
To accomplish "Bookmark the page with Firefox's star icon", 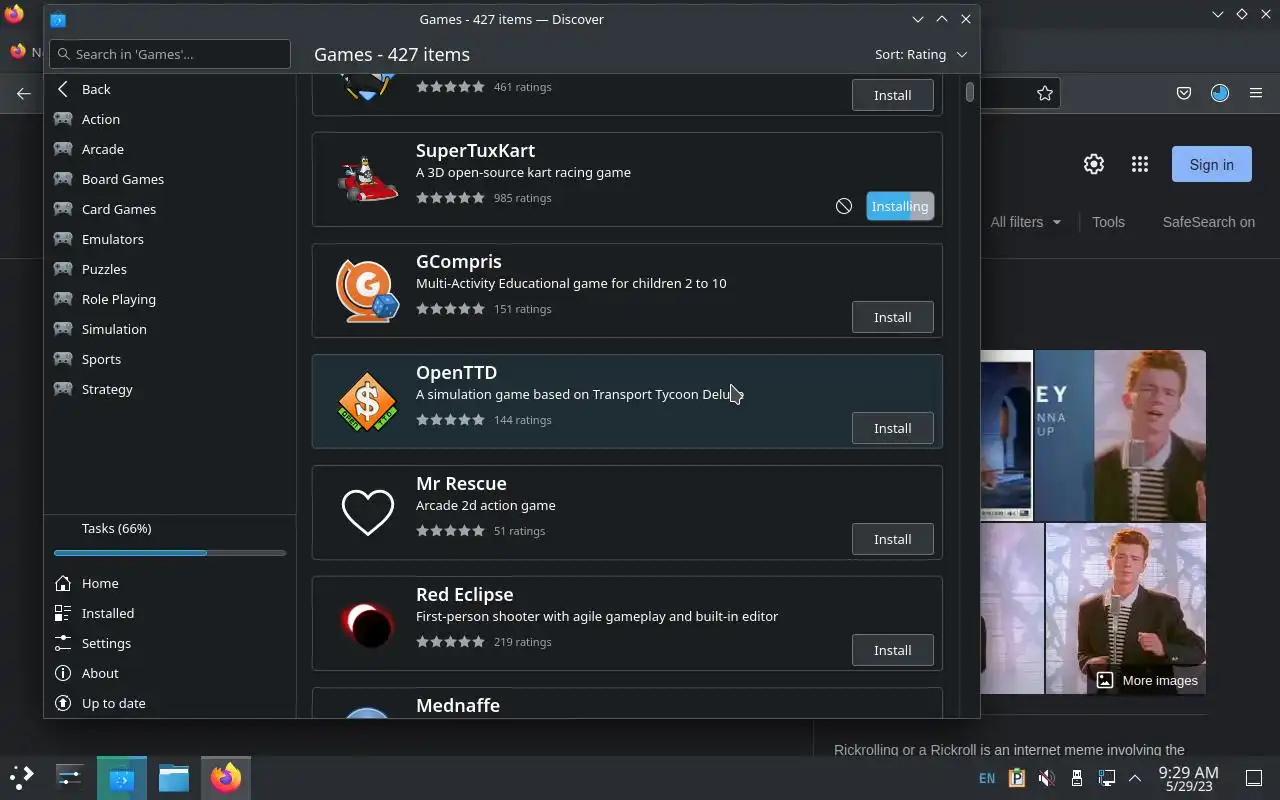I will 1045,93.
